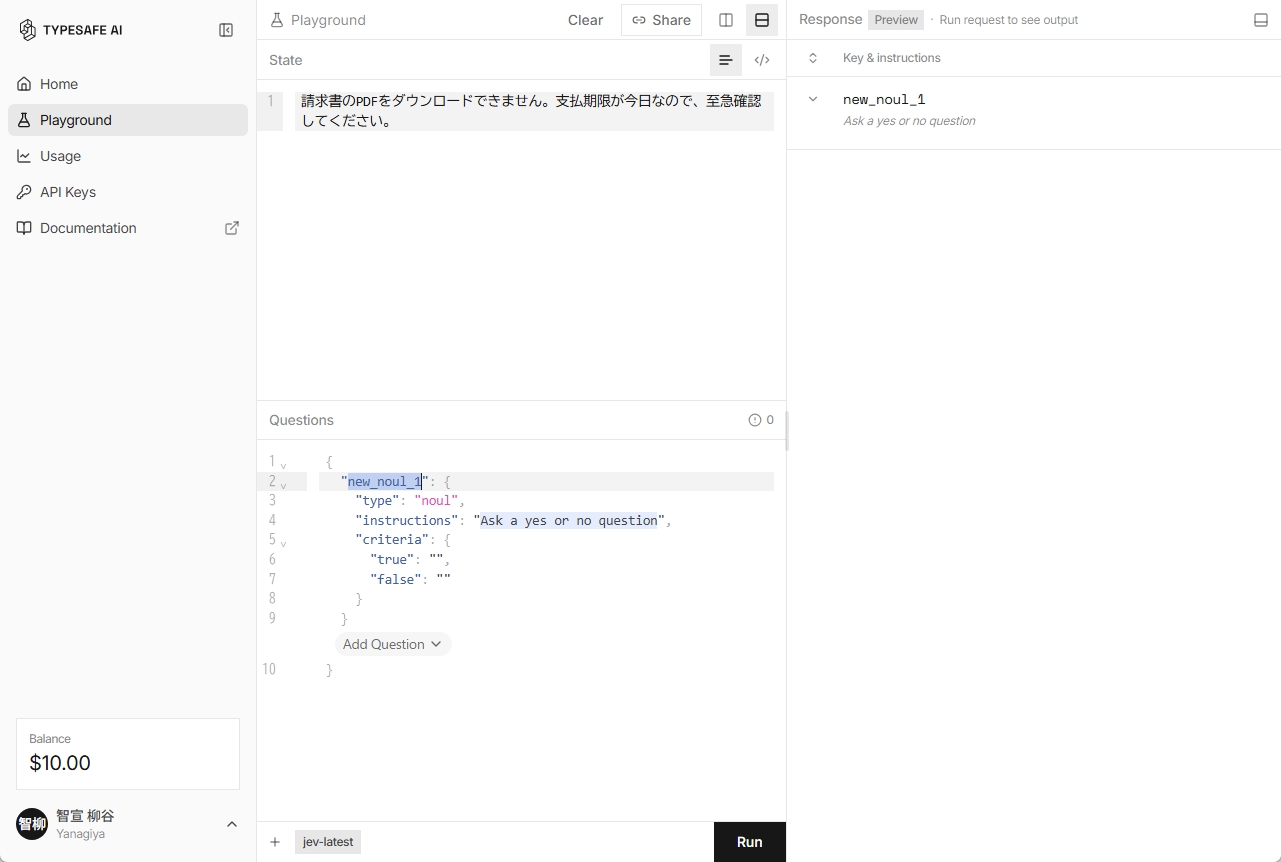
Task: Collapse the sidebar with the panel icon
Action: coord(226,30)
